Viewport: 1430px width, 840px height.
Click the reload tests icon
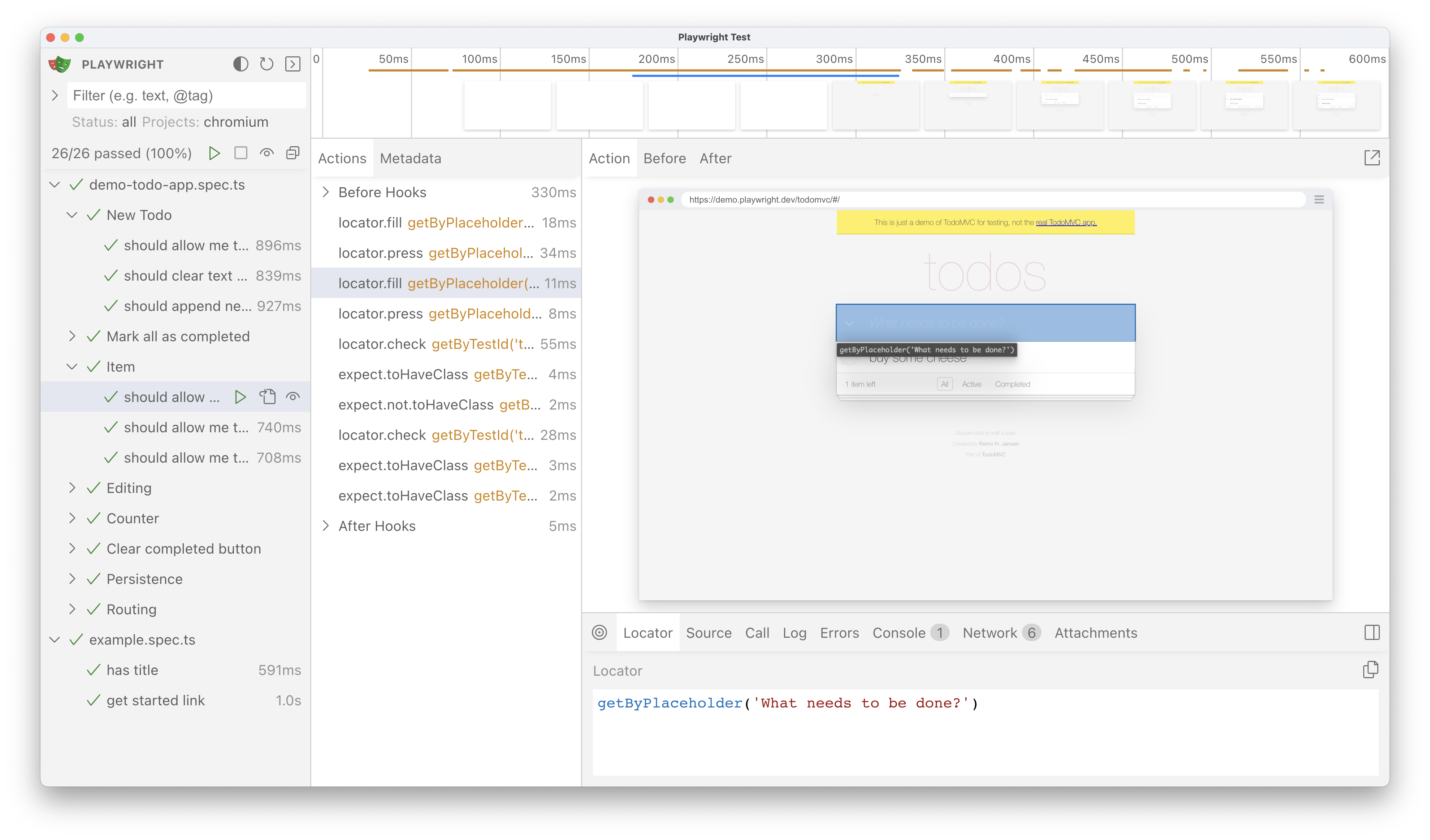click(267, 64)
